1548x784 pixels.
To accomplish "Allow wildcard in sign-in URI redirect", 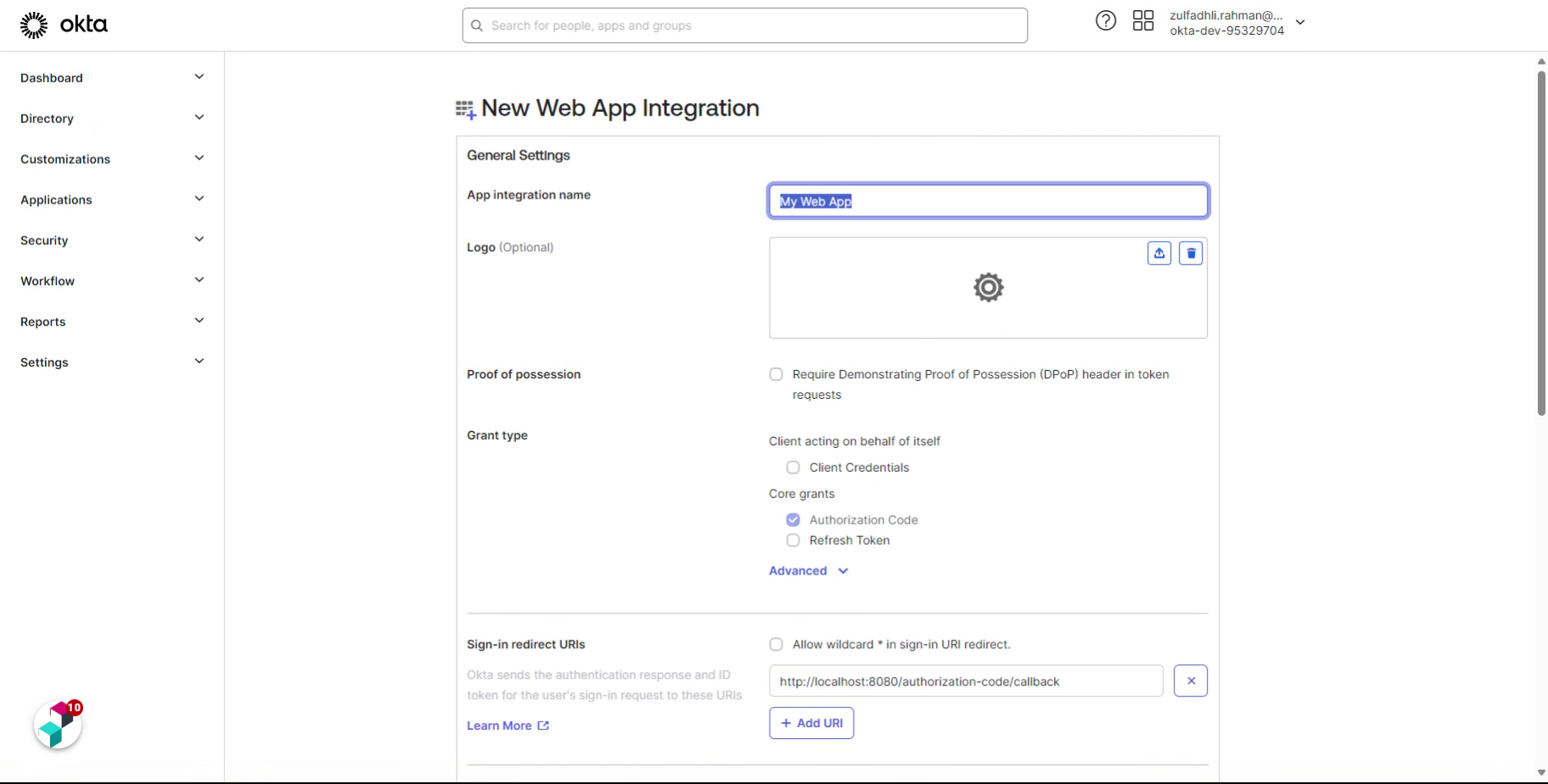I will click(x=776, y=645).
